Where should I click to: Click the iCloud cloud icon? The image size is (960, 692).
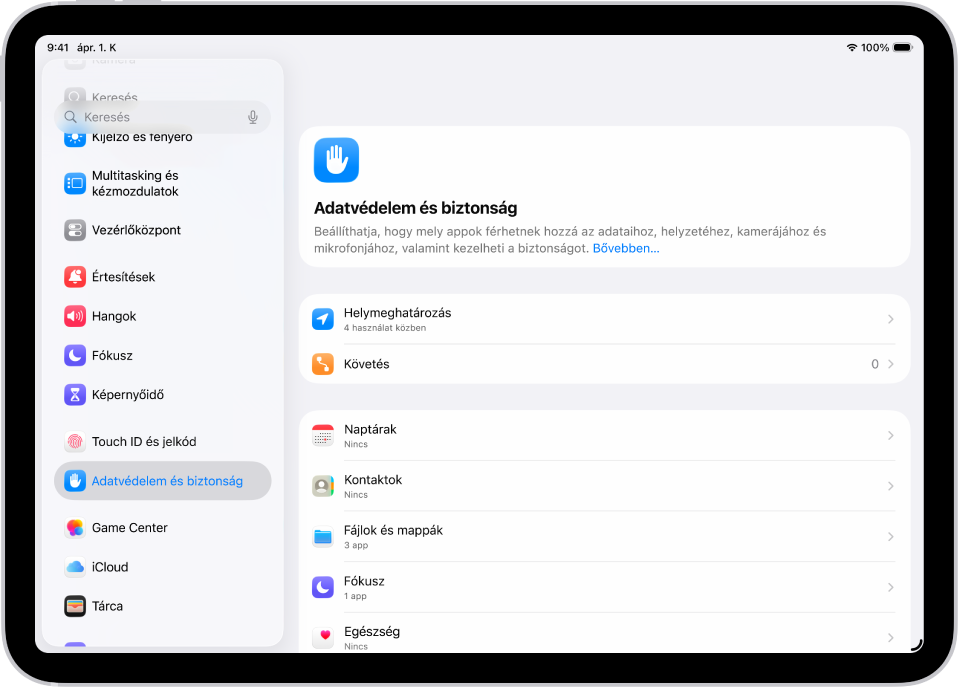[75, 567]
